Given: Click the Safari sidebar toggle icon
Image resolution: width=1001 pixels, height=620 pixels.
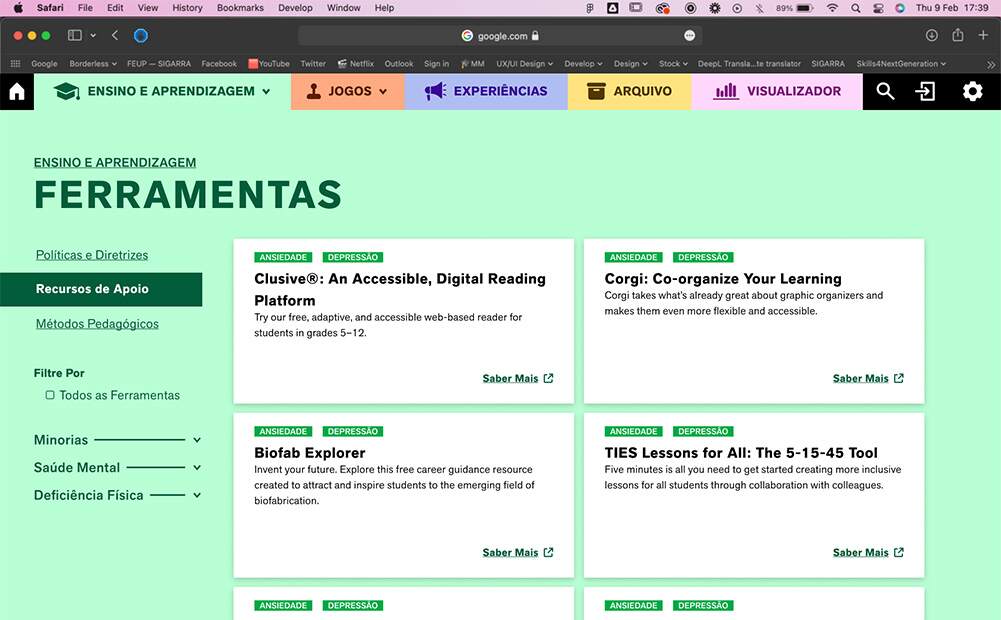Looking at the screenshot, I should [x=75, y=35].
